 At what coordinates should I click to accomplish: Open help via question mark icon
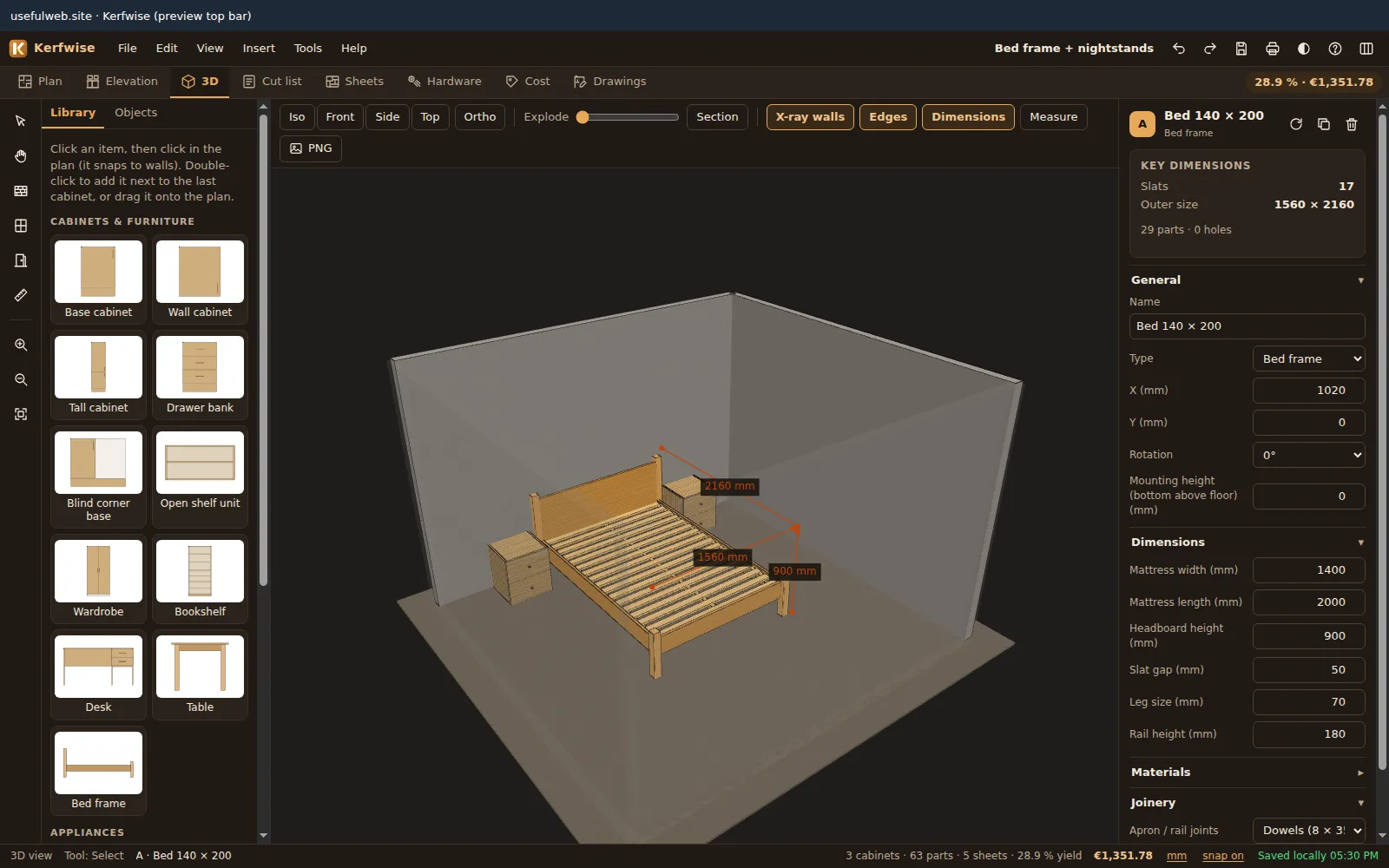[1335, 49]
